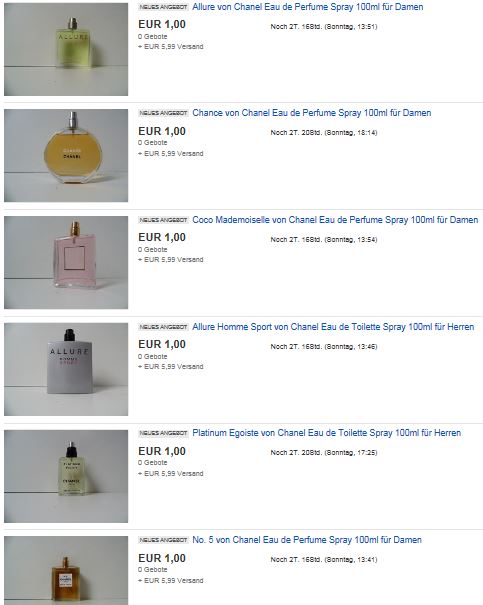
Task: Click the Neues Angebot badge beside Chance
Action: coord(163,113)
